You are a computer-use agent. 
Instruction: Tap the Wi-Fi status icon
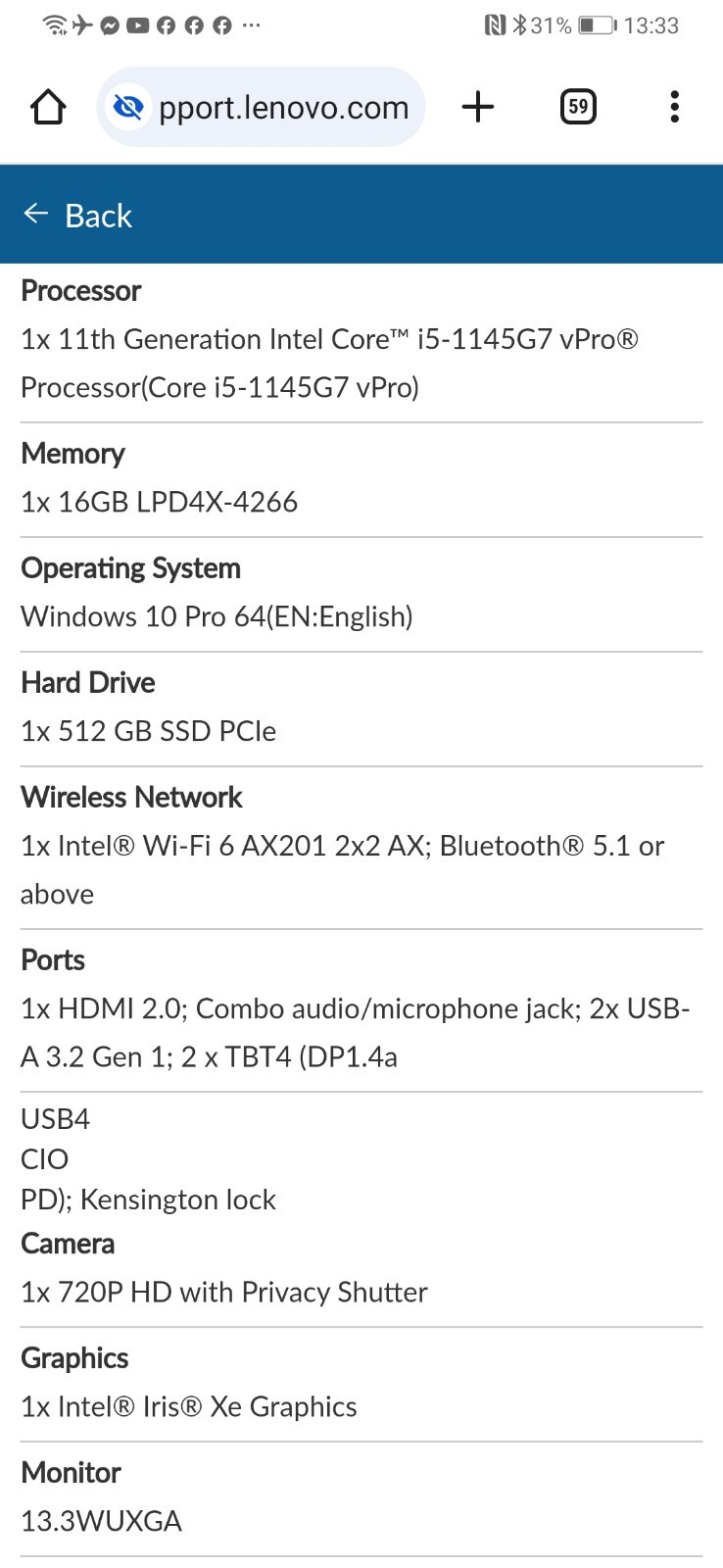(x=56, y=25)
